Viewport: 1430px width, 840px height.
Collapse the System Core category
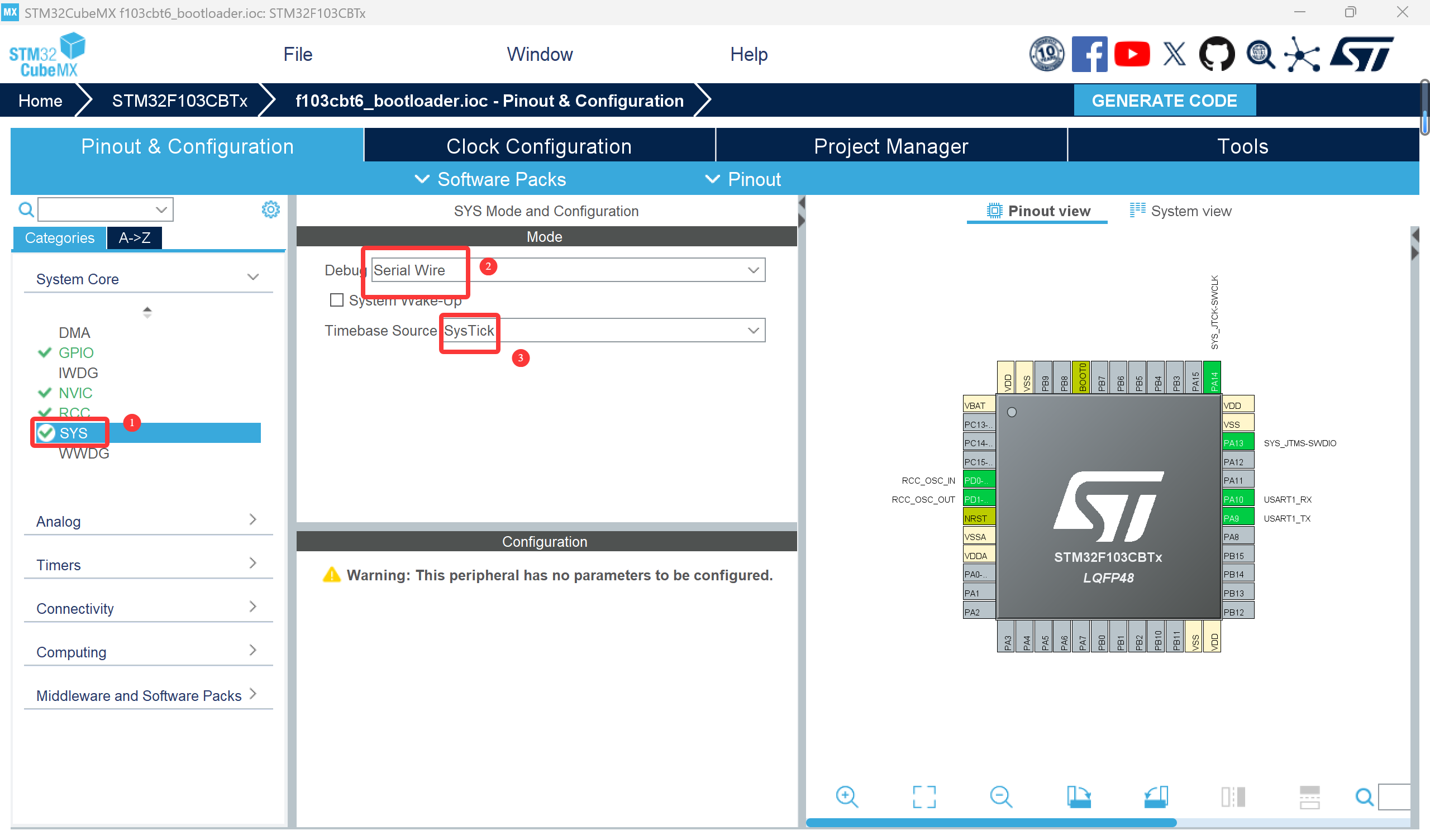click(252, 277)
